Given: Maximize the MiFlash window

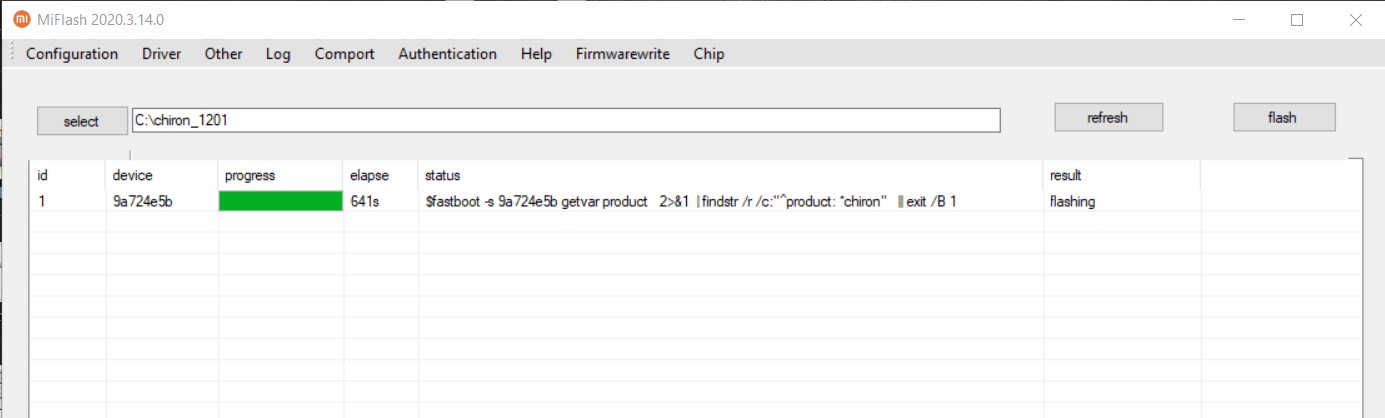Looking at the screenshot, I should pos(1297,19).
